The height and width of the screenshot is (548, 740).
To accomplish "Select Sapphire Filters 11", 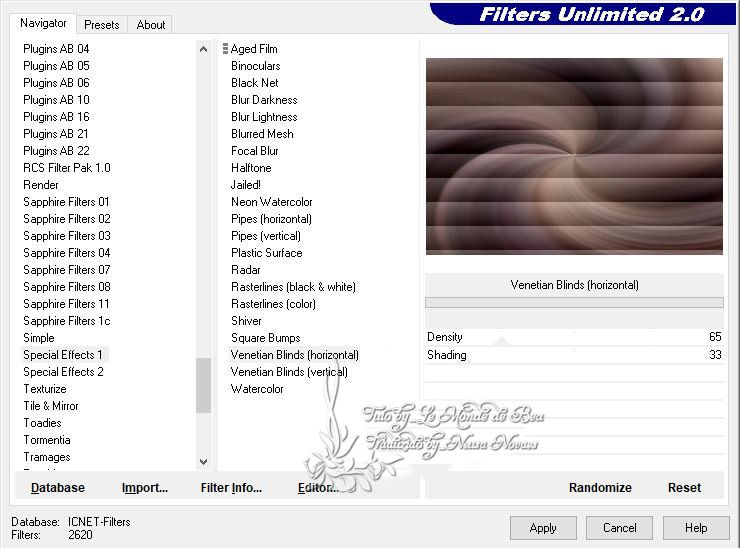I will tap(66, 304).
